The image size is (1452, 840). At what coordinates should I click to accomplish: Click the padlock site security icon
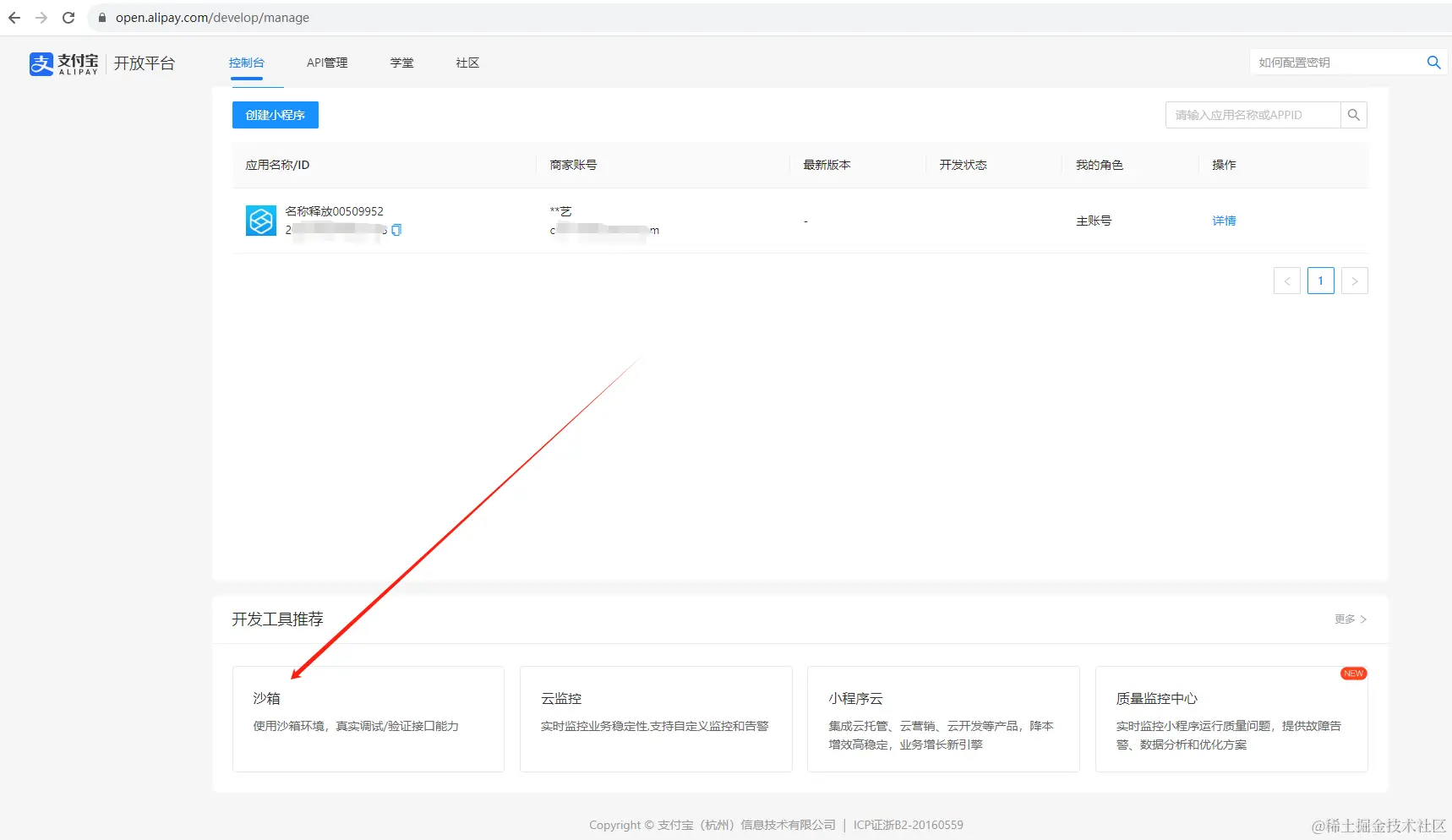(102, 18)
